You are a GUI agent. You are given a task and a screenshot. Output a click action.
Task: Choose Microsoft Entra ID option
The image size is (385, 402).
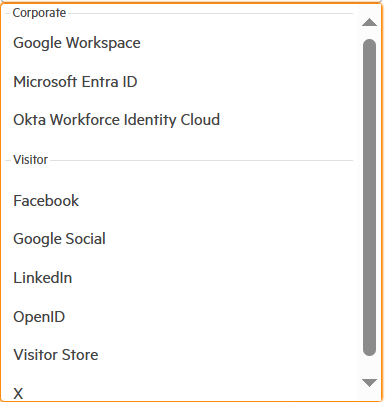(x=75, y=82)
